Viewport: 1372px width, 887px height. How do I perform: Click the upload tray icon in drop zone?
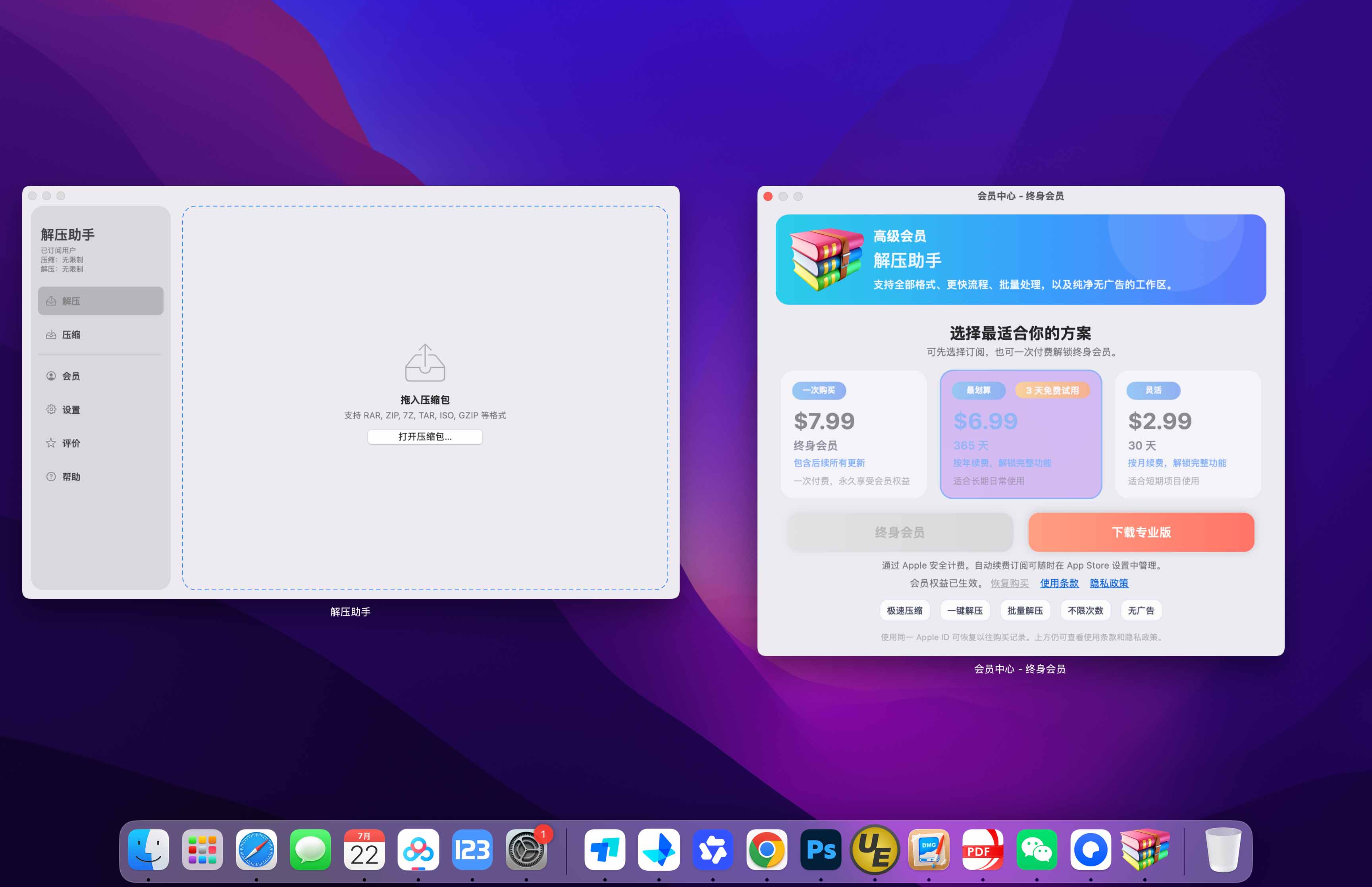[x=425, y=363]
